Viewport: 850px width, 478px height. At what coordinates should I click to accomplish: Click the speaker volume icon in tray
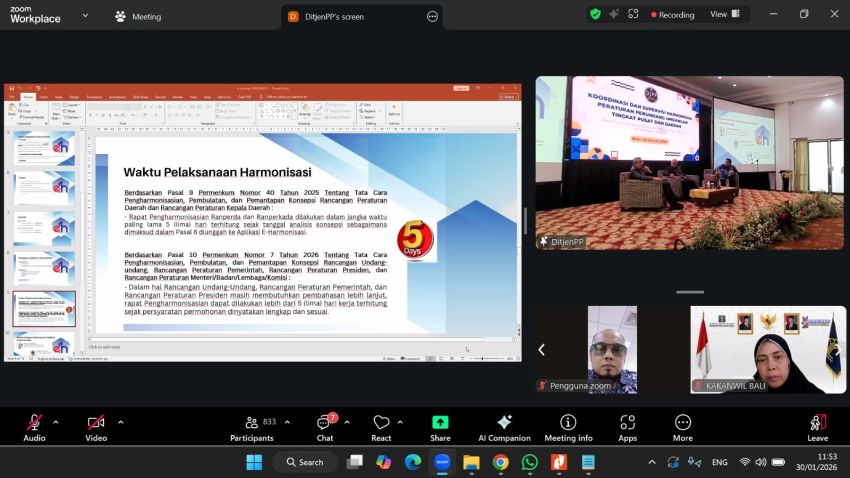pos(761,462)
